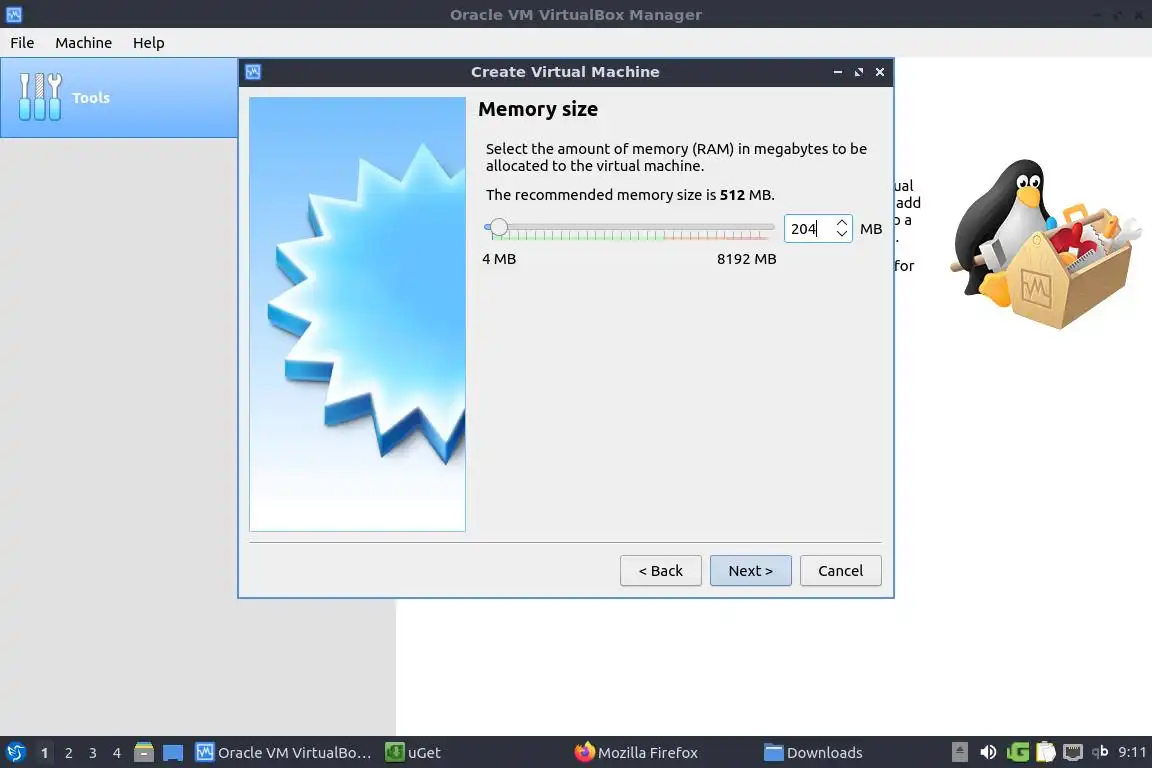Viewport: 1152px width, 768px height.
Task: Switch to the Downloads taskbar entry
Action: 813,753
